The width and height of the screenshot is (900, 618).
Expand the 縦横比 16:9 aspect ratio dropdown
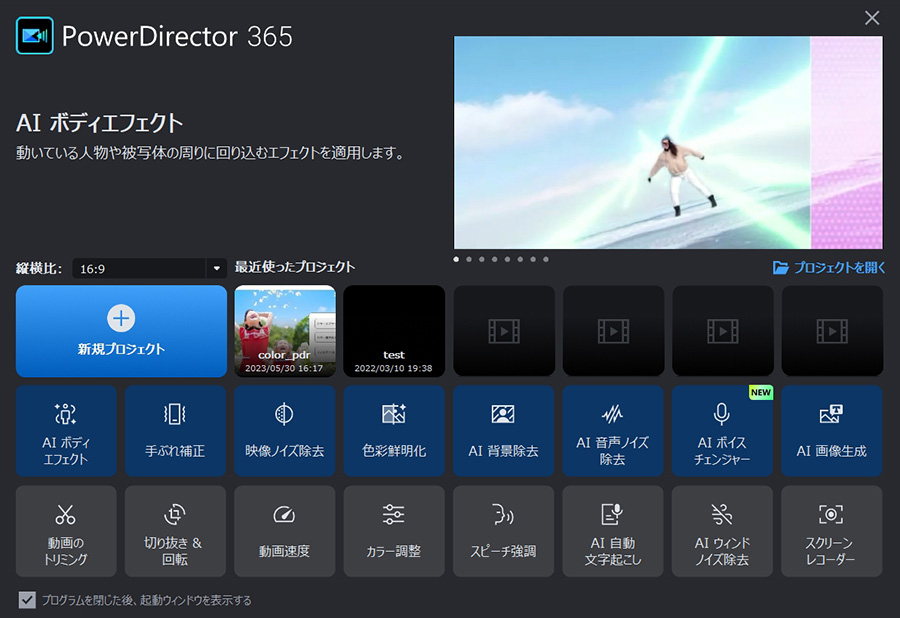coord(217,268)
